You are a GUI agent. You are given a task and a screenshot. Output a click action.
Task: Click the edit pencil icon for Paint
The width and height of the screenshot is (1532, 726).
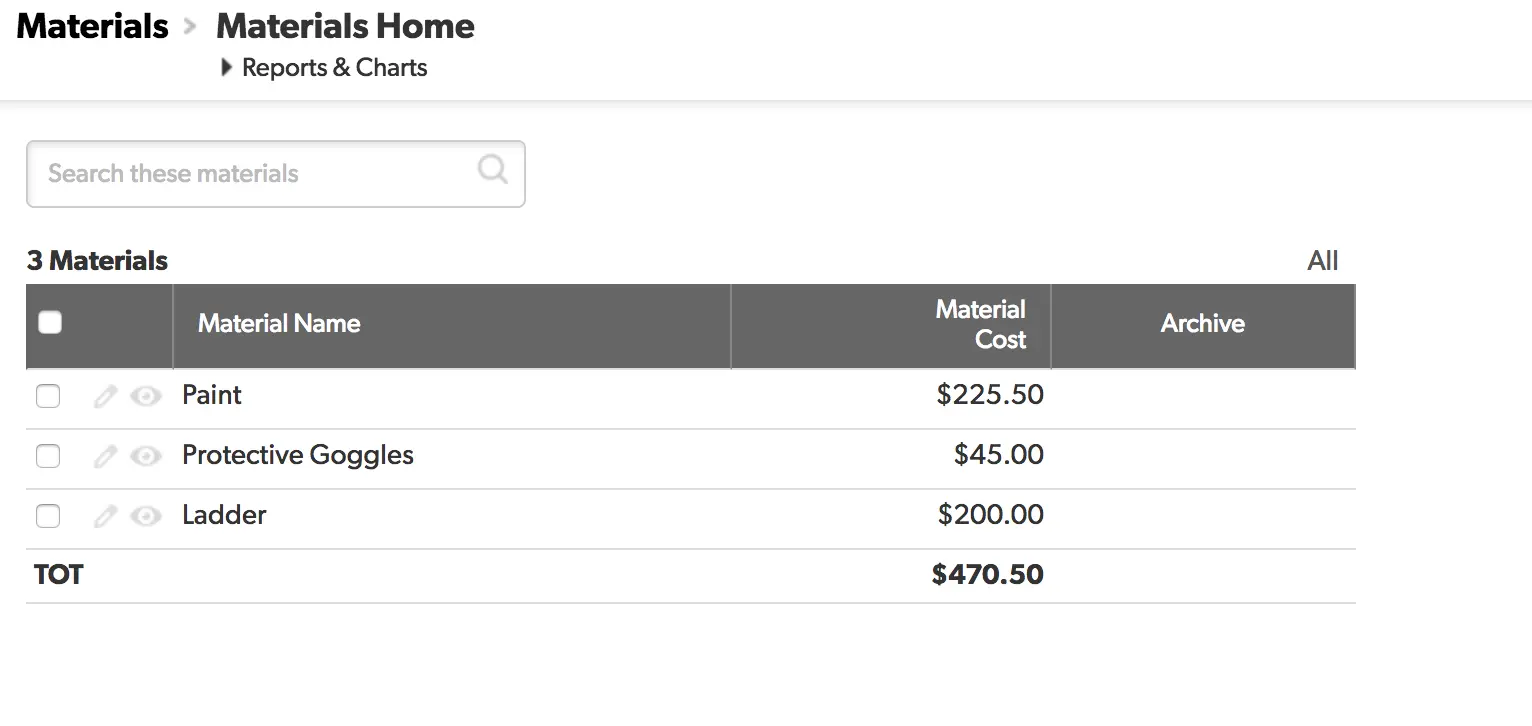(x=104, y=395)
